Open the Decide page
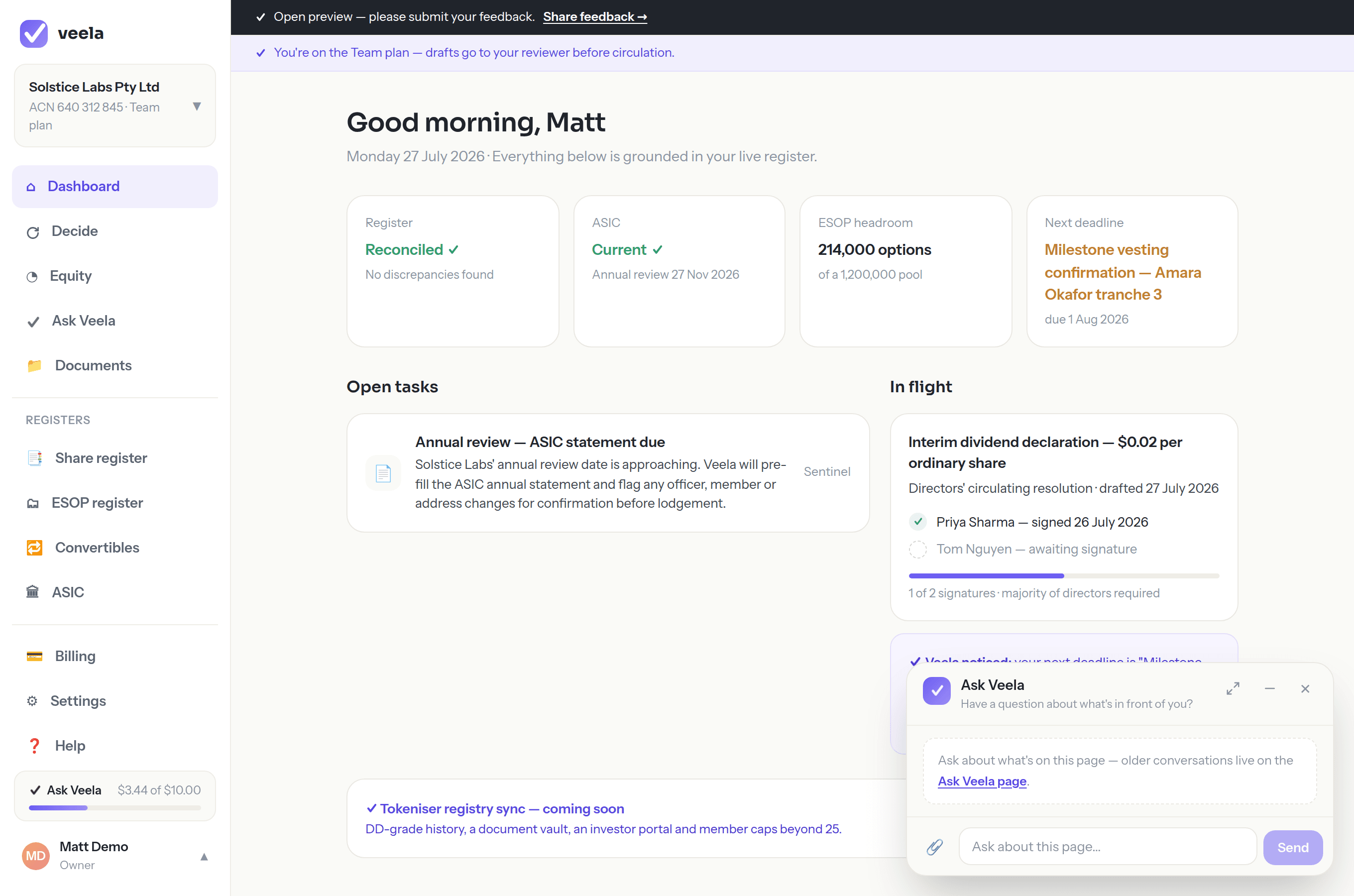1354x896 pixels. coord(115,231)
